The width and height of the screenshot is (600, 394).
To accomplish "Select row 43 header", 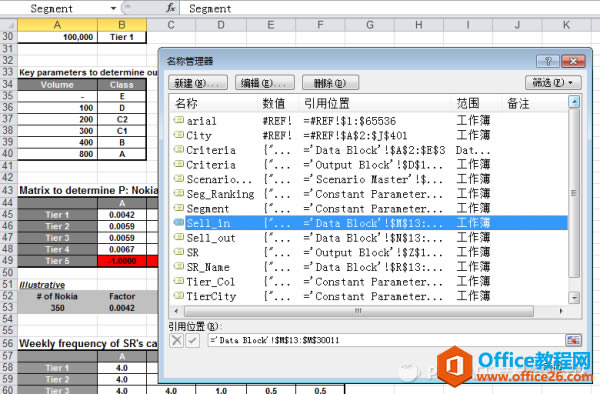I will click(x=8, y=190).
